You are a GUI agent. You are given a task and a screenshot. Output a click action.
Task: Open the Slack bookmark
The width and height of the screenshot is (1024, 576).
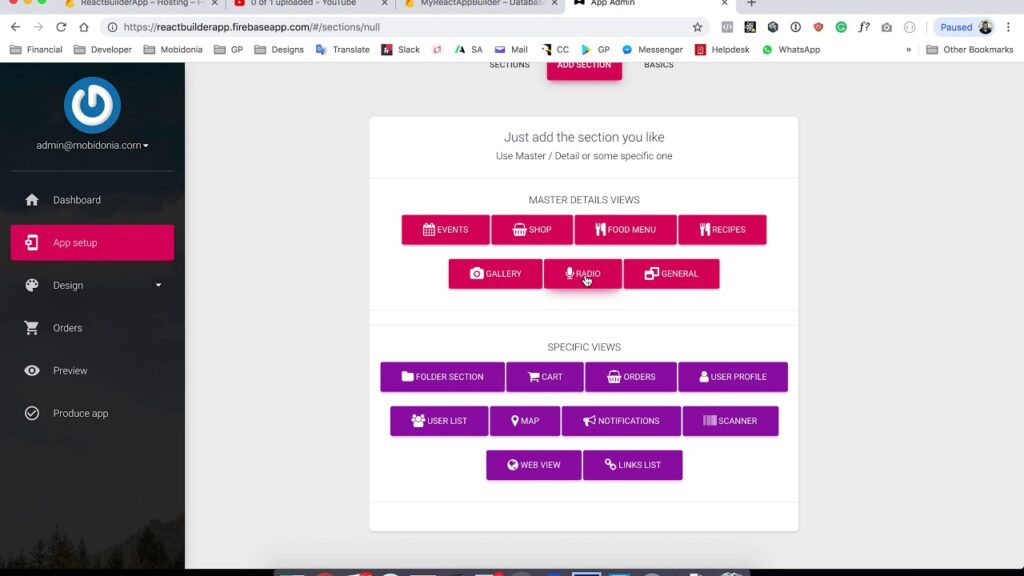[400, 50]
